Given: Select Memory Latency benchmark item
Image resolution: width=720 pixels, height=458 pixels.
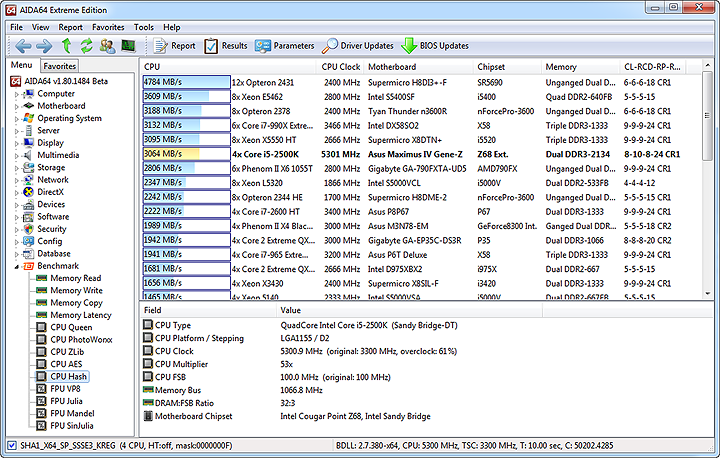Looking at the screenshot, I should pos(81,315).
